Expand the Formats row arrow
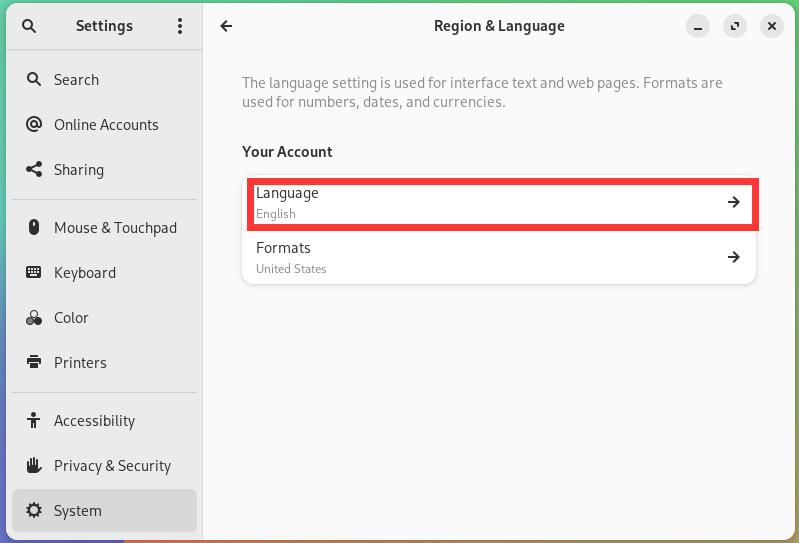Viewport: 799px width, 543px height. coord(734,257)
